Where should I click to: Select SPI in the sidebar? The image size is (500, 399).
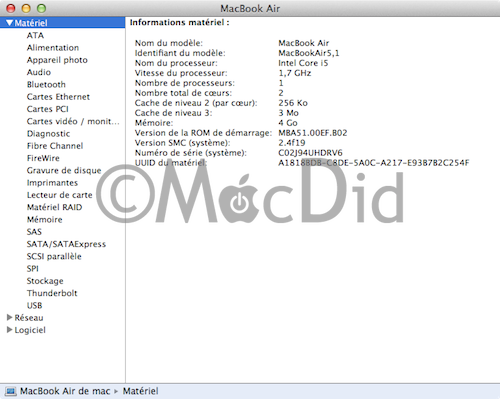pos(33,269)
